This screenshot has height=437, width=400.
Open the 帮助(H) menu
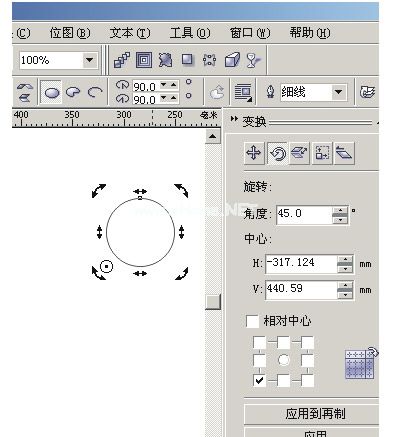point(310,33)
